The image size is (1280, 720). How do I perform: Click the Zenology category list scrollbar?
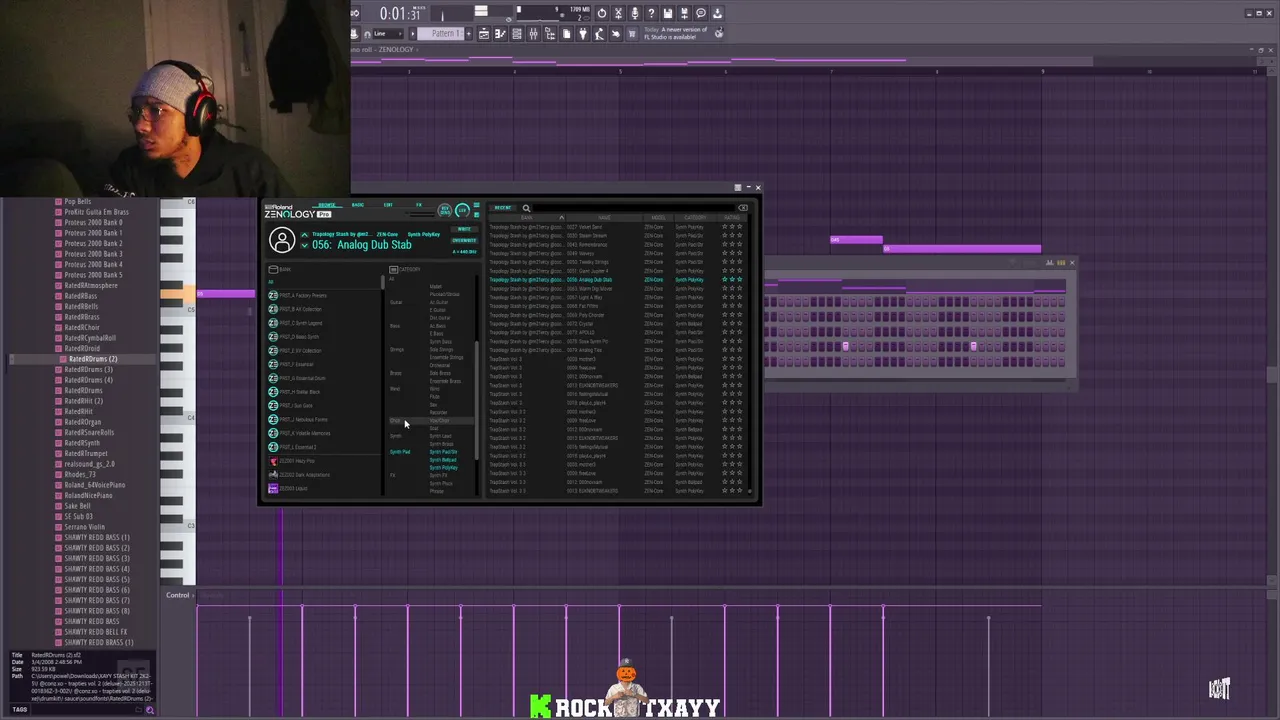tap(476, 400)
